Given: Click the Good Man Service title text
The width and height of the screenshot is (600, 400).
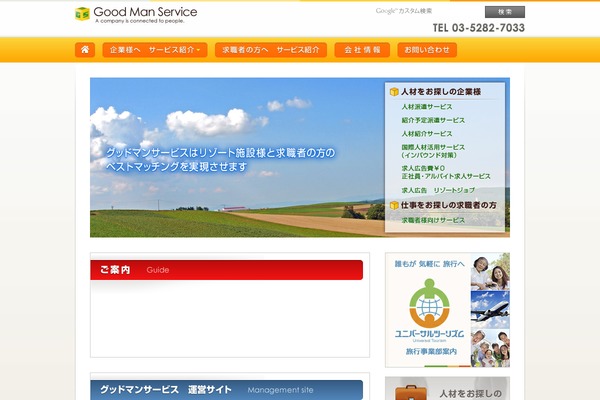Looking at the screenshot, I should [x=145, y=12].
